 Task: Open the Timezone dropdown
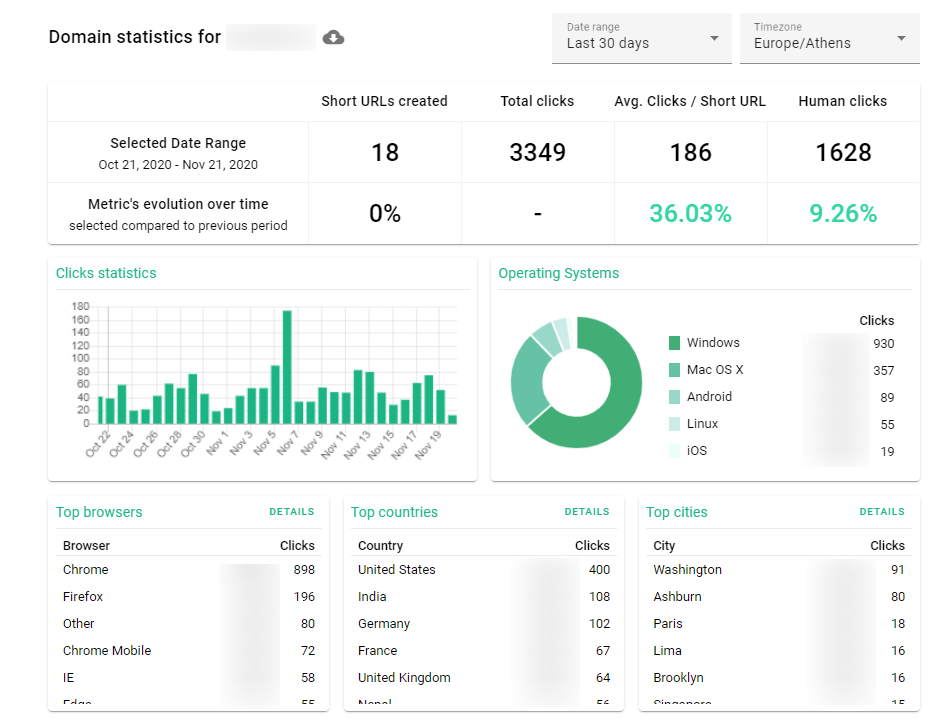[x=829, y=38]
